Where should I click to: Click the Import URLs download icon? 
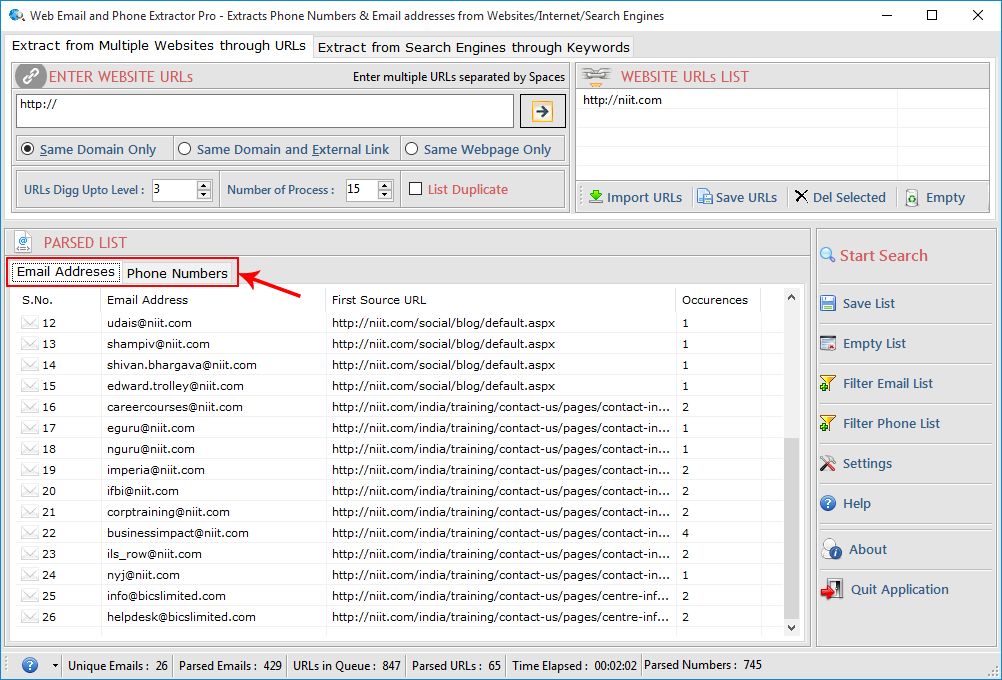(596, 197)
